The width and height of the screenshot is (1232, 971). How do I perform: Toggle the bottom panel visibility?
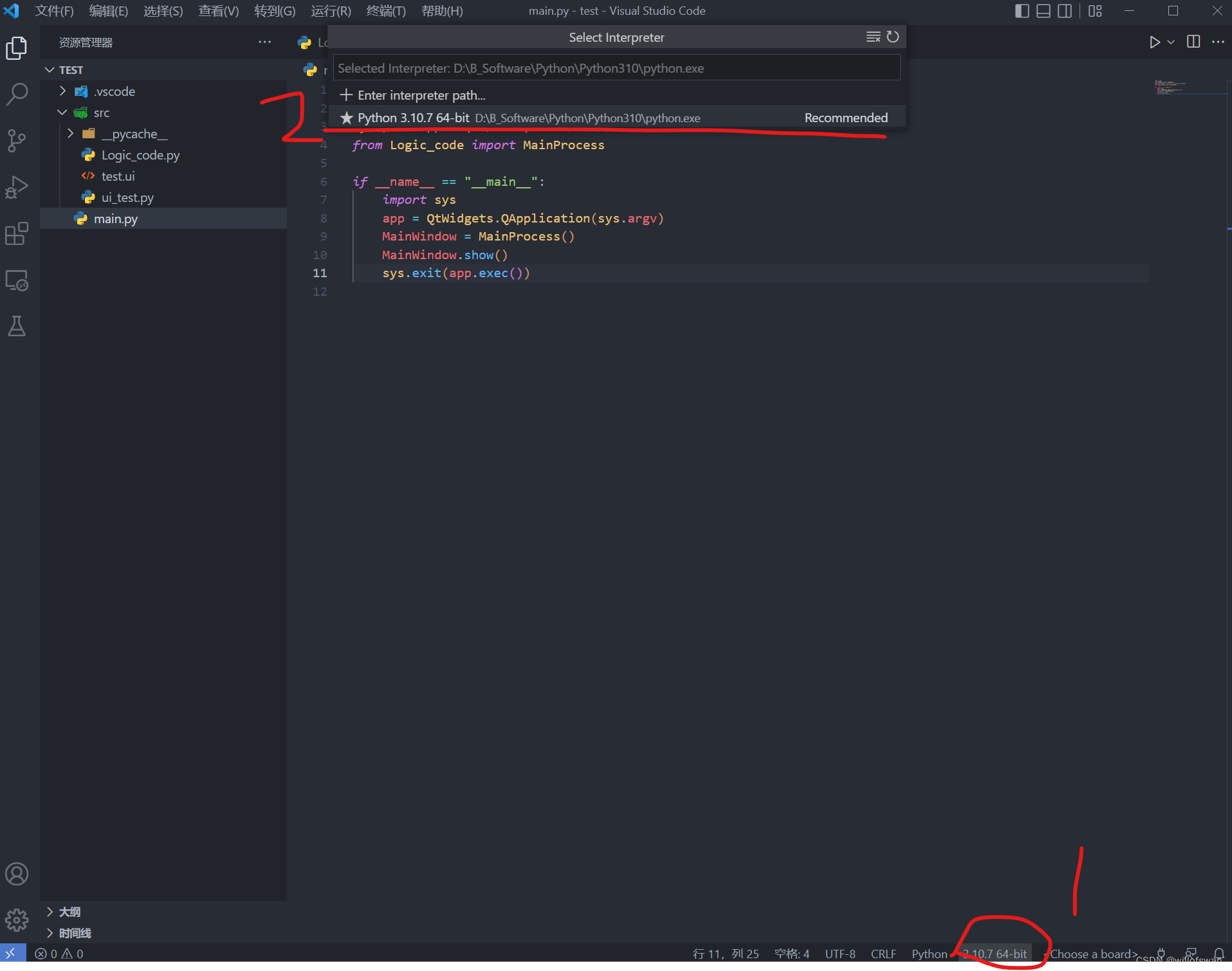coord(1044,11)
